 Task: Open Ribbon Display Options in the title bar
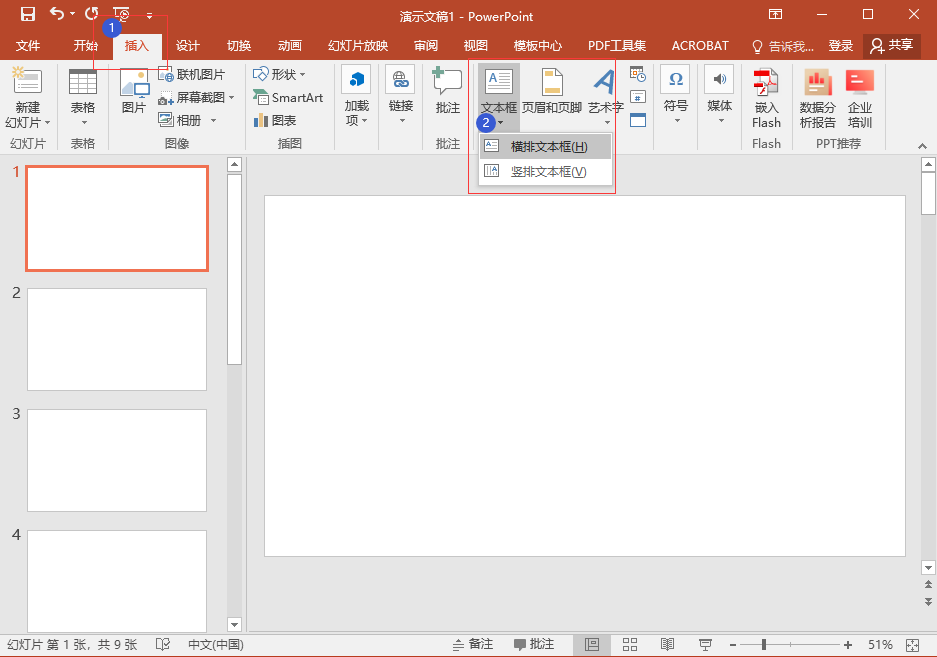pos(776,14)
